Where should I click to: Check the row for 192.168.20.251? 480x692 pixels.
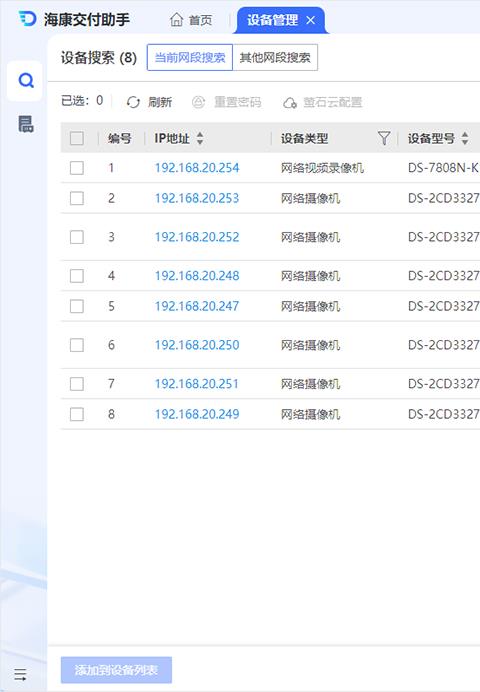(x=77, y=384)
